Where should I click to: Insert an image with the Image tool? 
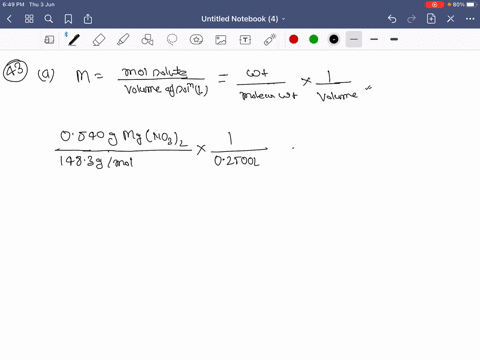221,40
